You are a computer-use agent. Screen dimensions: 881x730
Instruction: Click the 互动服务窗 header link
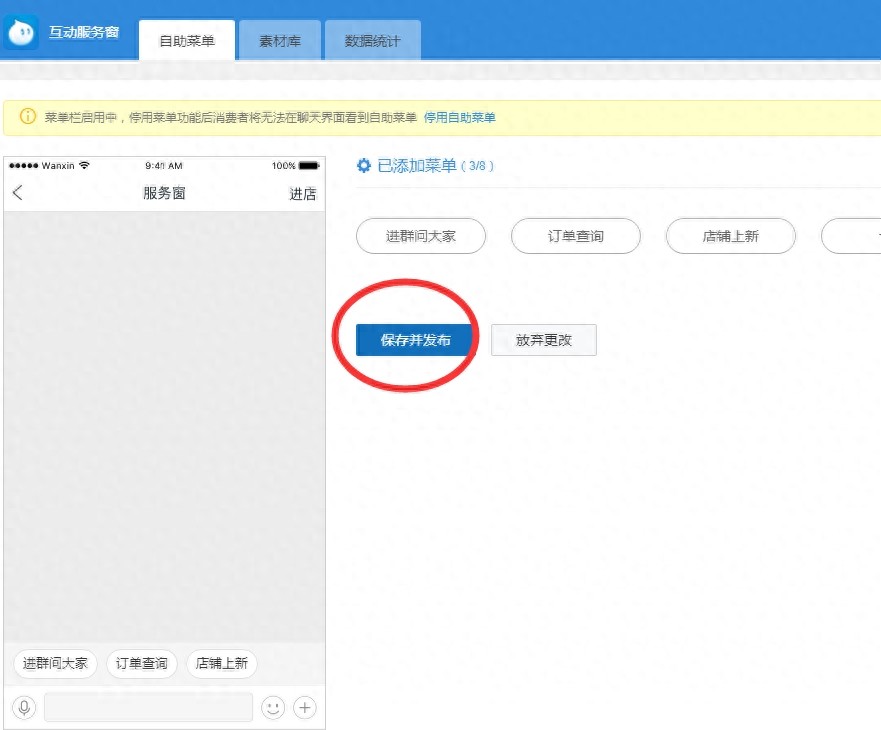(x=85, y=31)
